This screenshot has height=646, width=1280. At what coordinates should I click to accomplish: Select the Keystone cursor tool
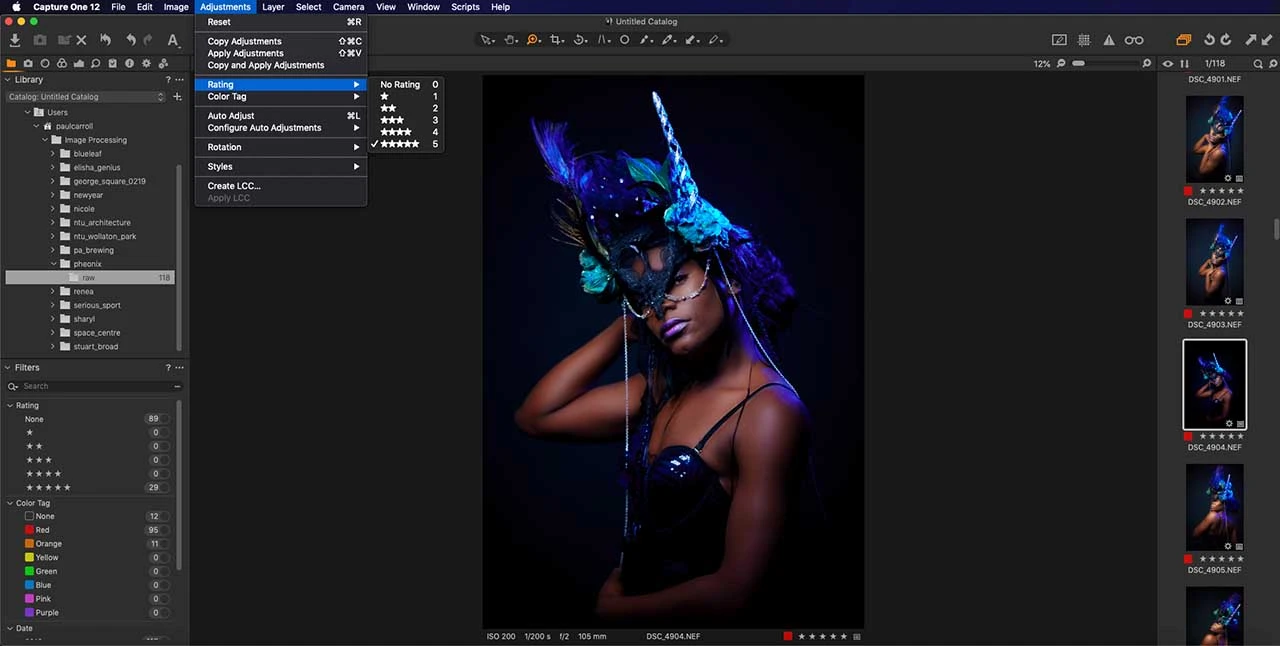(604, 40)
